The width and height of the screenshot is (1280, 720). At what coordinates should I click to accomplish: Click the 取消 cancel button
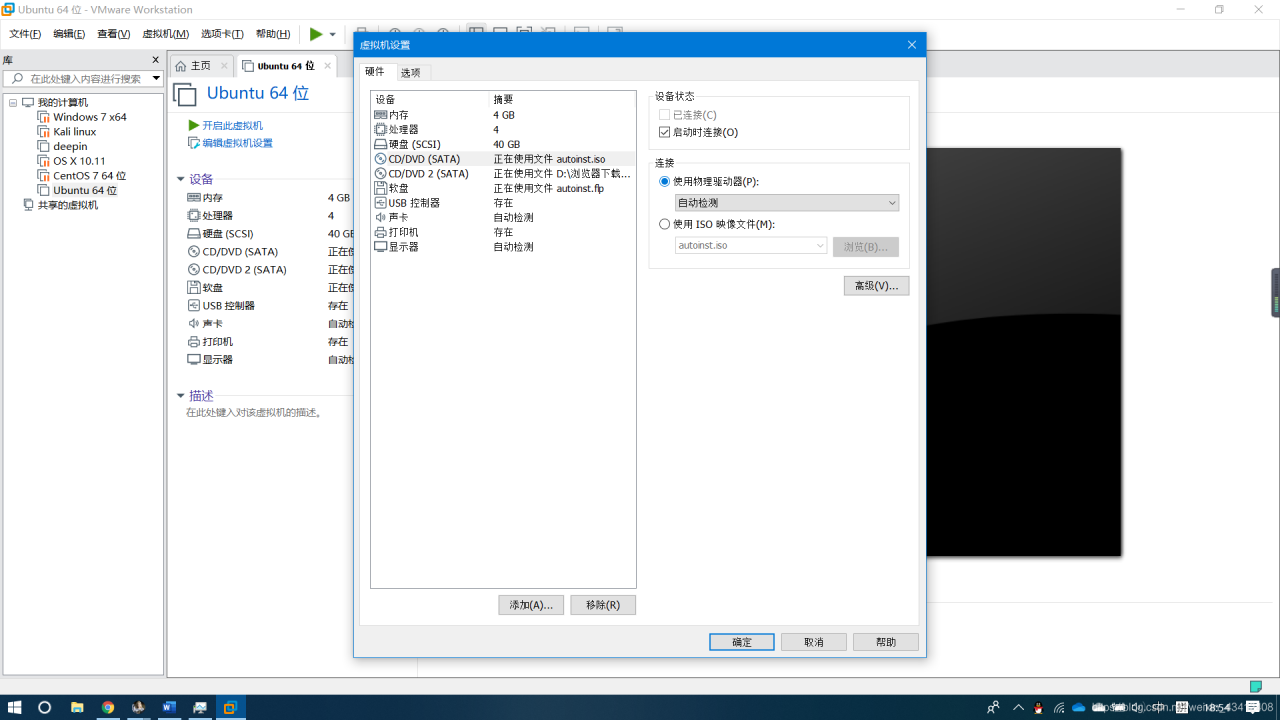pos(814,642)
